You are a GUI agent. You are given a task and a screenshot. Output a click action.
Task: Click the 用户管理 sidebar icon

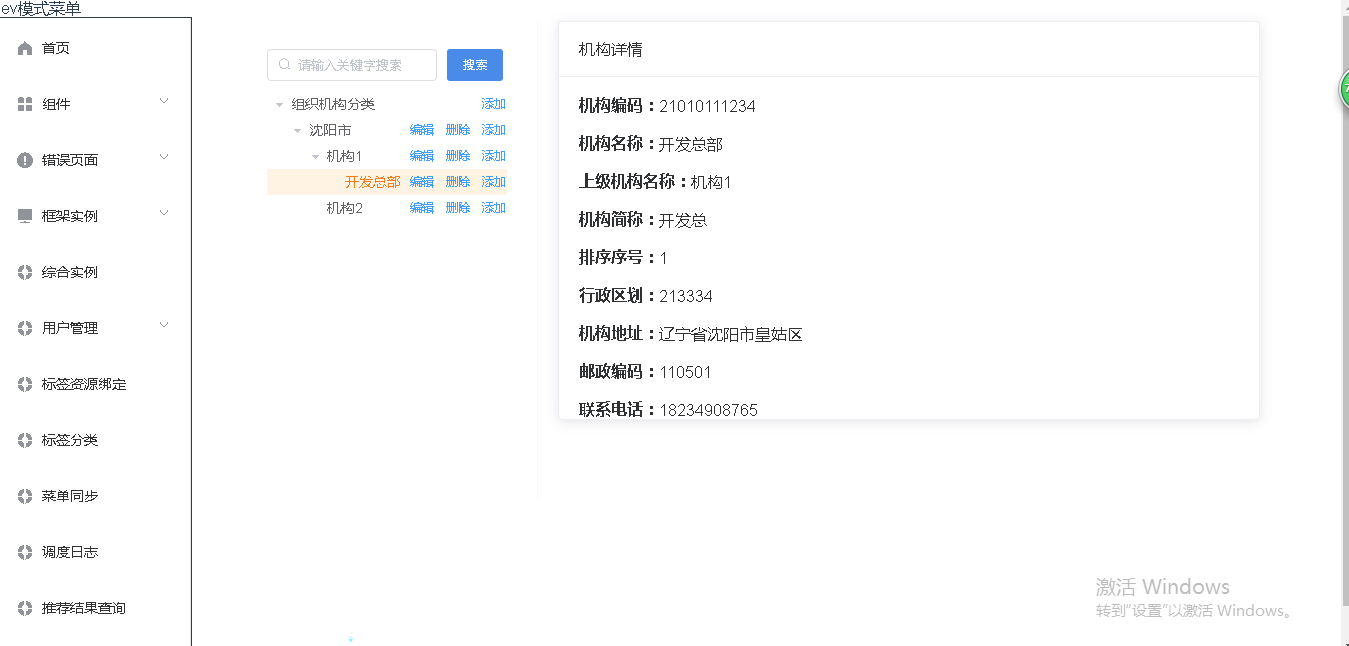24,327
